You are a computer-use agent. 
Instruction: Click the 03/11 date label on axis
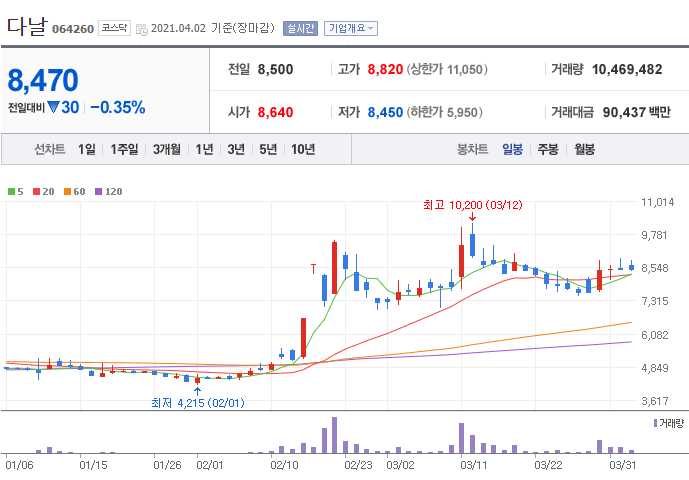[x=474, y=465]
